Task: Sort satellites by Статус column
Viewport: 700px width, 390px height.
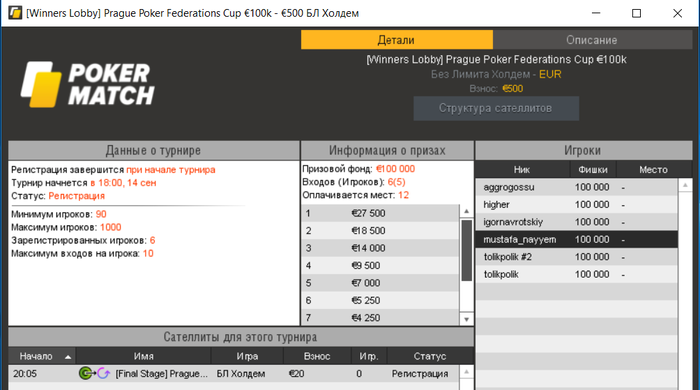Action: (430, 356)
